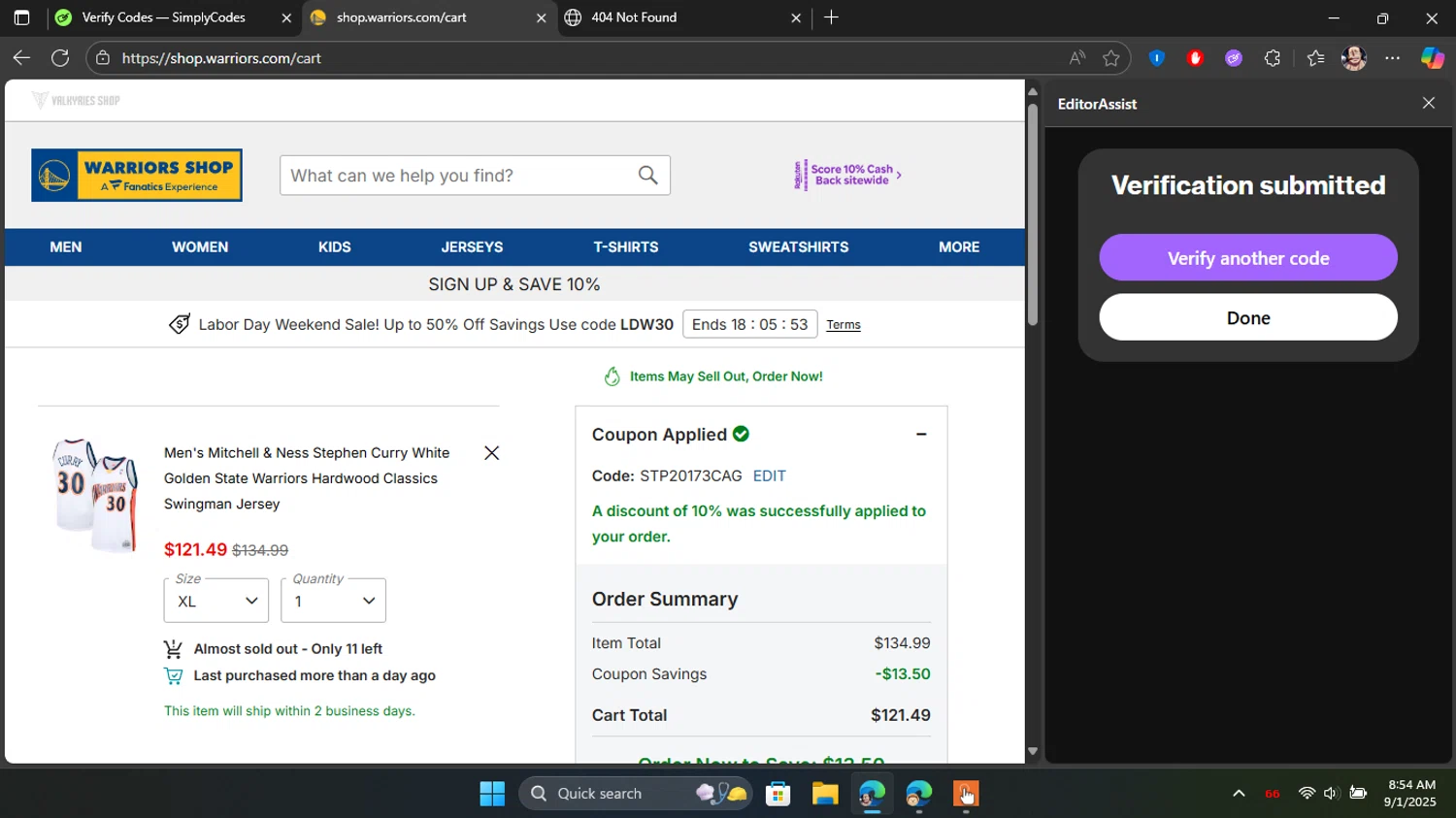Remove the Stephen Curry jersey from cart
The height and width of the screenshot is (818, 1456).
491,453
